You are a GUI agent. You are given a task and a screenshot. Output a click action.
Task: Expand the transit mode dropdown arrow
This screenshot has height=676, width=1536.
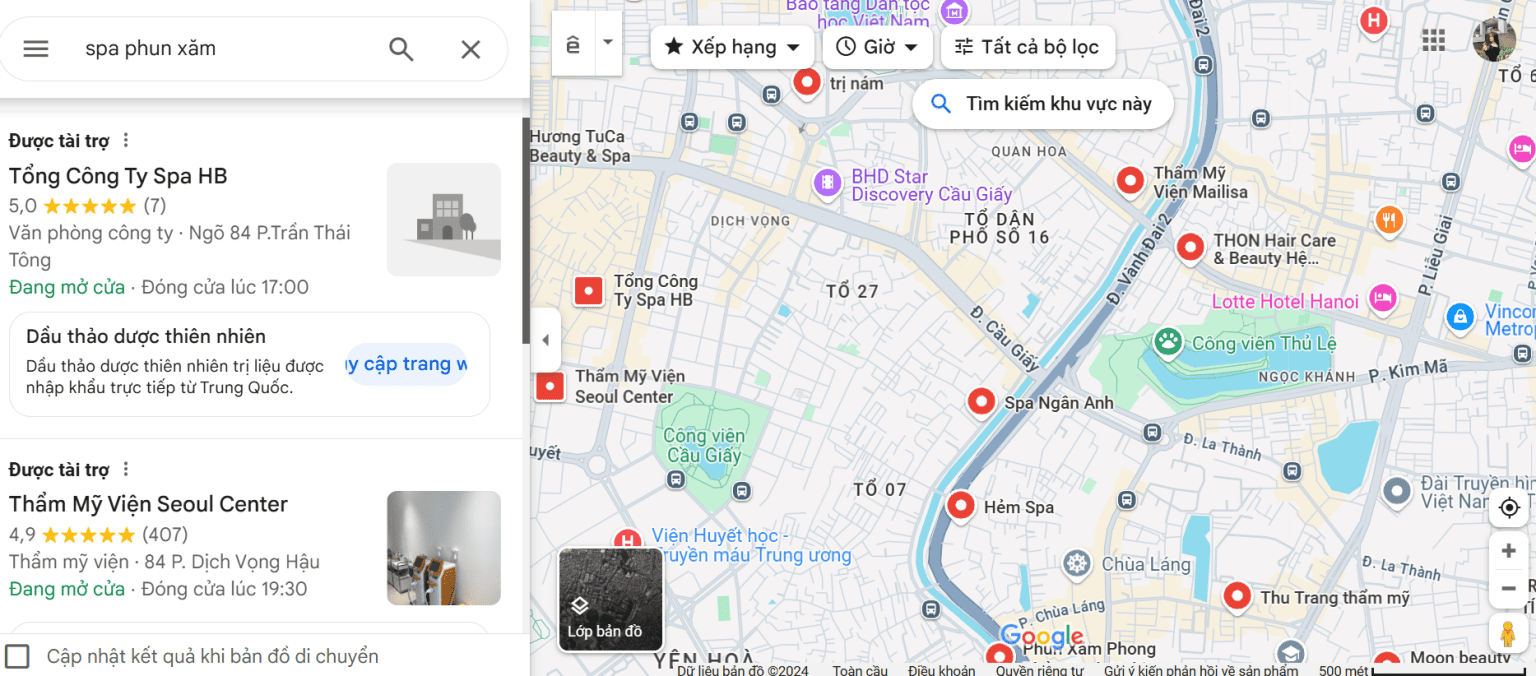pyautogui.click(x=607, y=44)
